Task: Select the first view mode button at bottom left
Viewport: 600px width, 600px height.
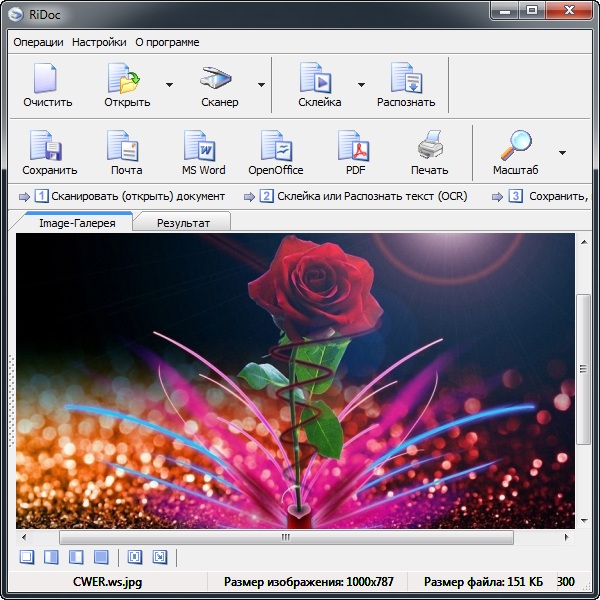Action: tap(28, 557)
